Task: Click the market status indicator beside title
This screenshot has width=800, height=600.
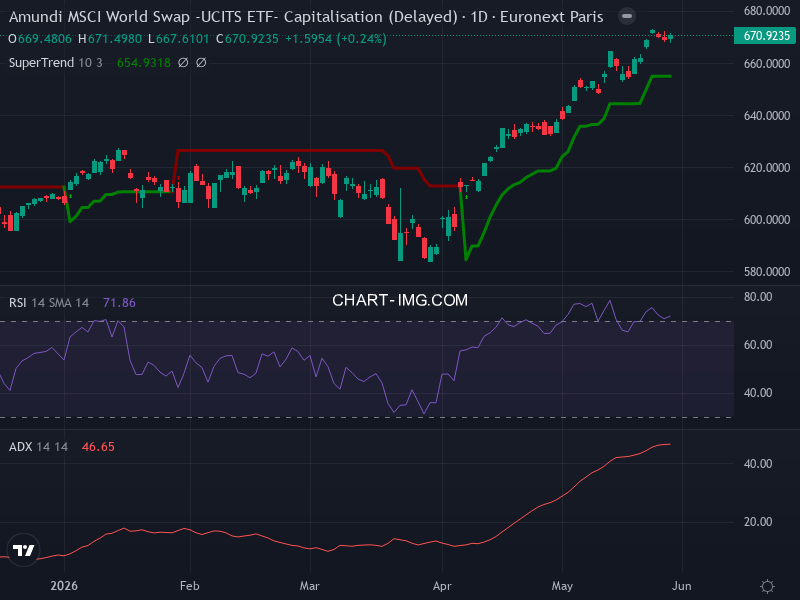Action: [x=627, y=16]
